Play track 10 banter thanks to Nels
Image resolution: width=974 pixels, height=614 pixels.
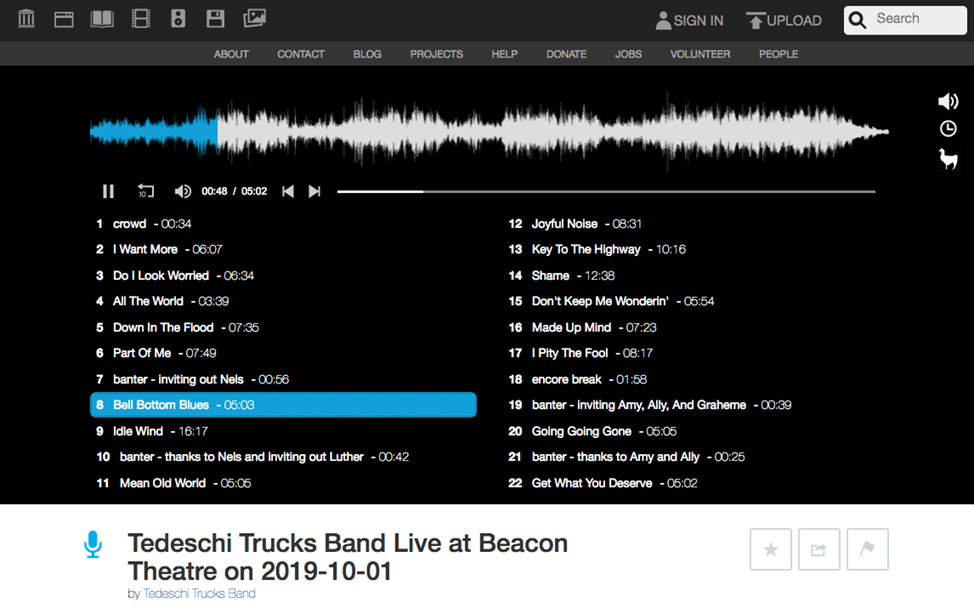point(253,457)
